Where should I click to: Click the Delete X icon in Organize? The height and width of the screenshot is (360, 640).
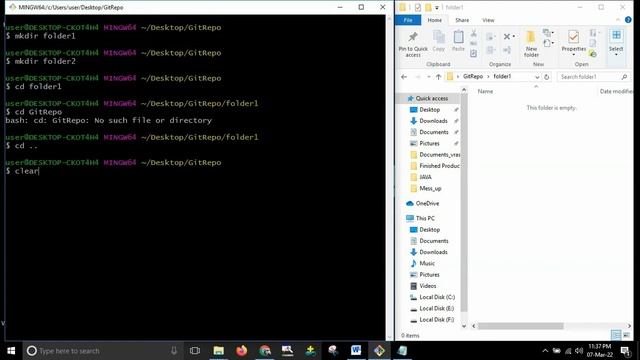tap(507, 37)
